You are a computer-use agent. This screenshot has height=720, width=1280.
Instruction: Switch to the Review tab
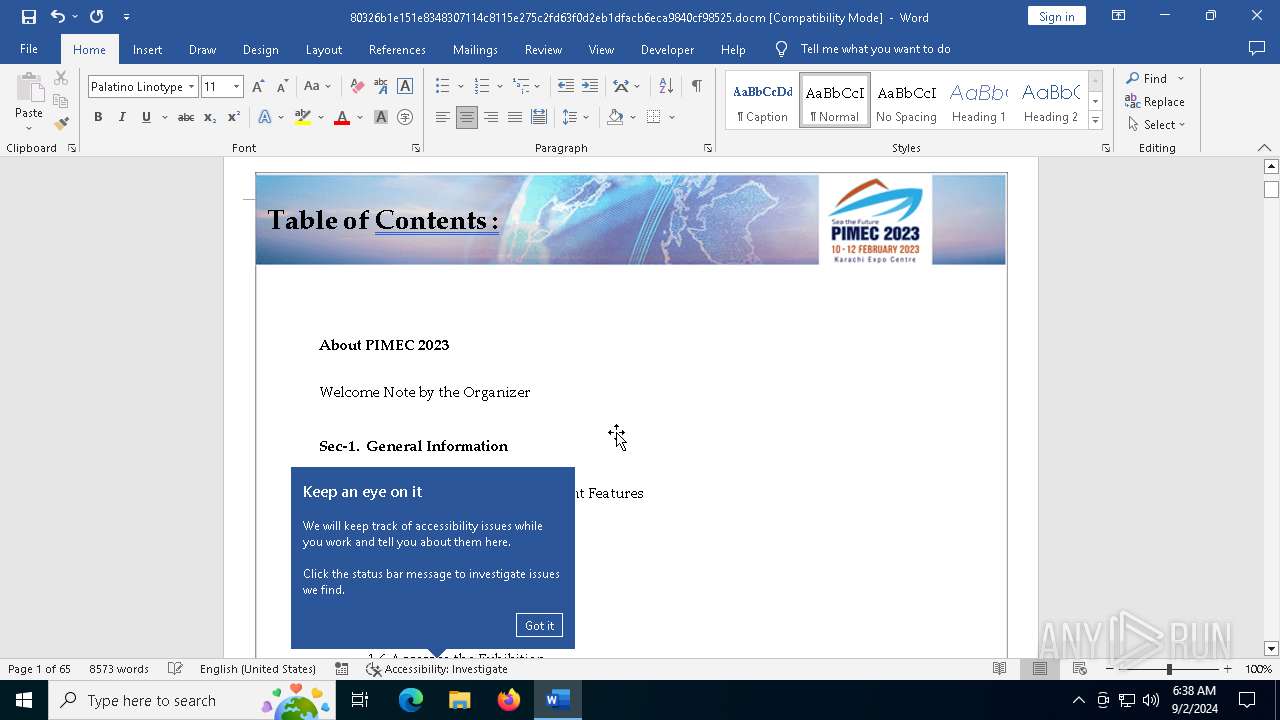point(543,49)
